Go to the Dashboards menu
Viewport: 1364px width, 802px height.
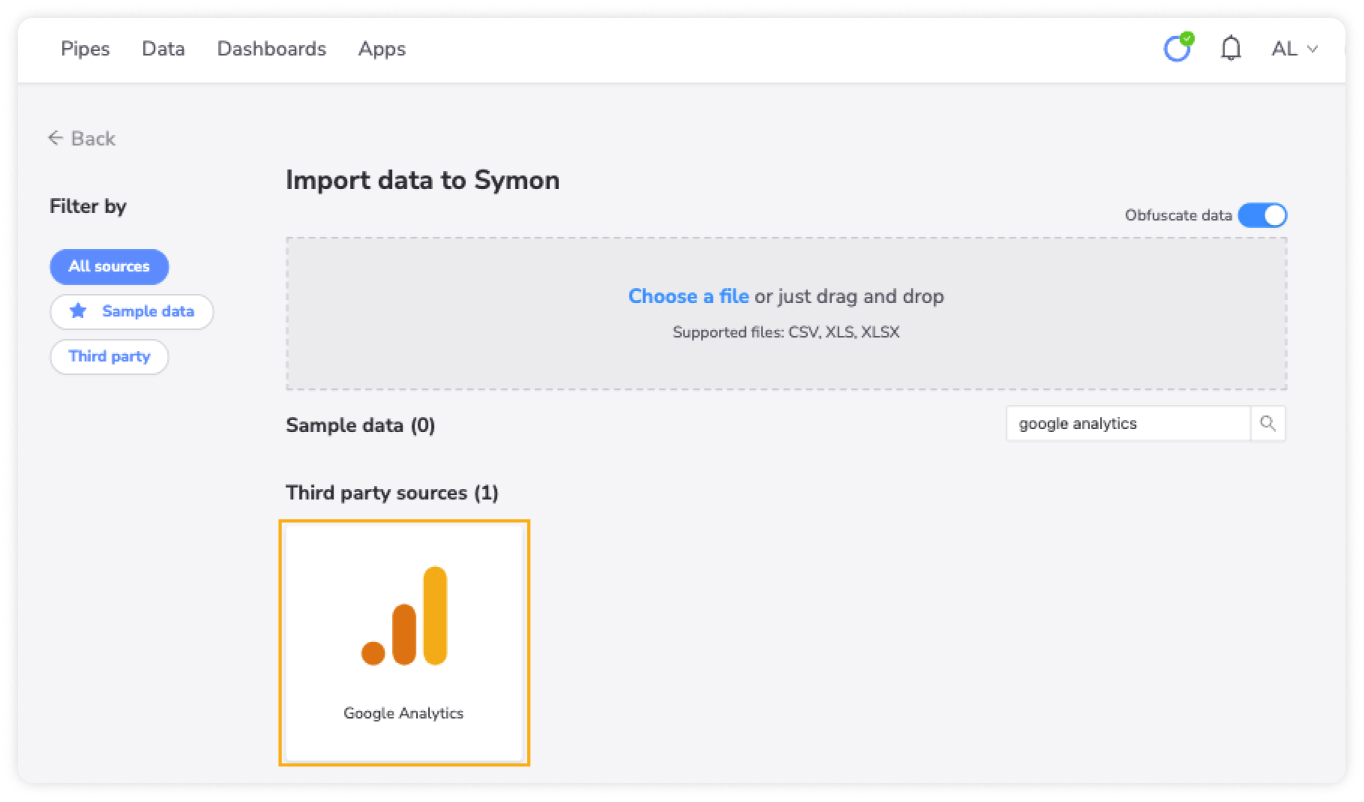(271, 49)
